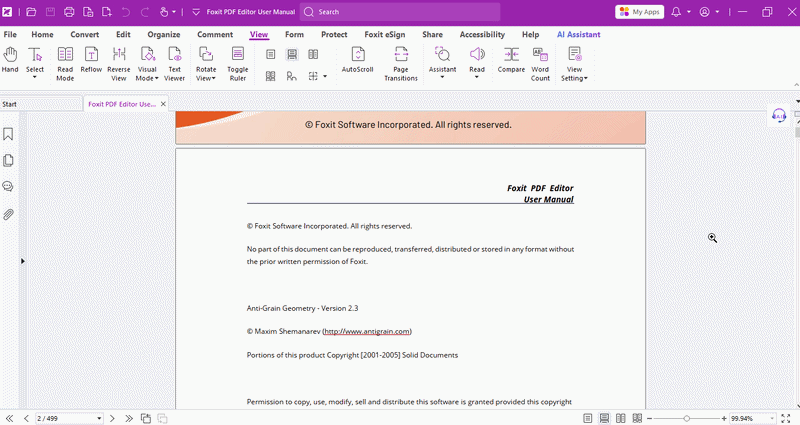Open the File menu
The image size is (800, 425).
coord(10,34)
